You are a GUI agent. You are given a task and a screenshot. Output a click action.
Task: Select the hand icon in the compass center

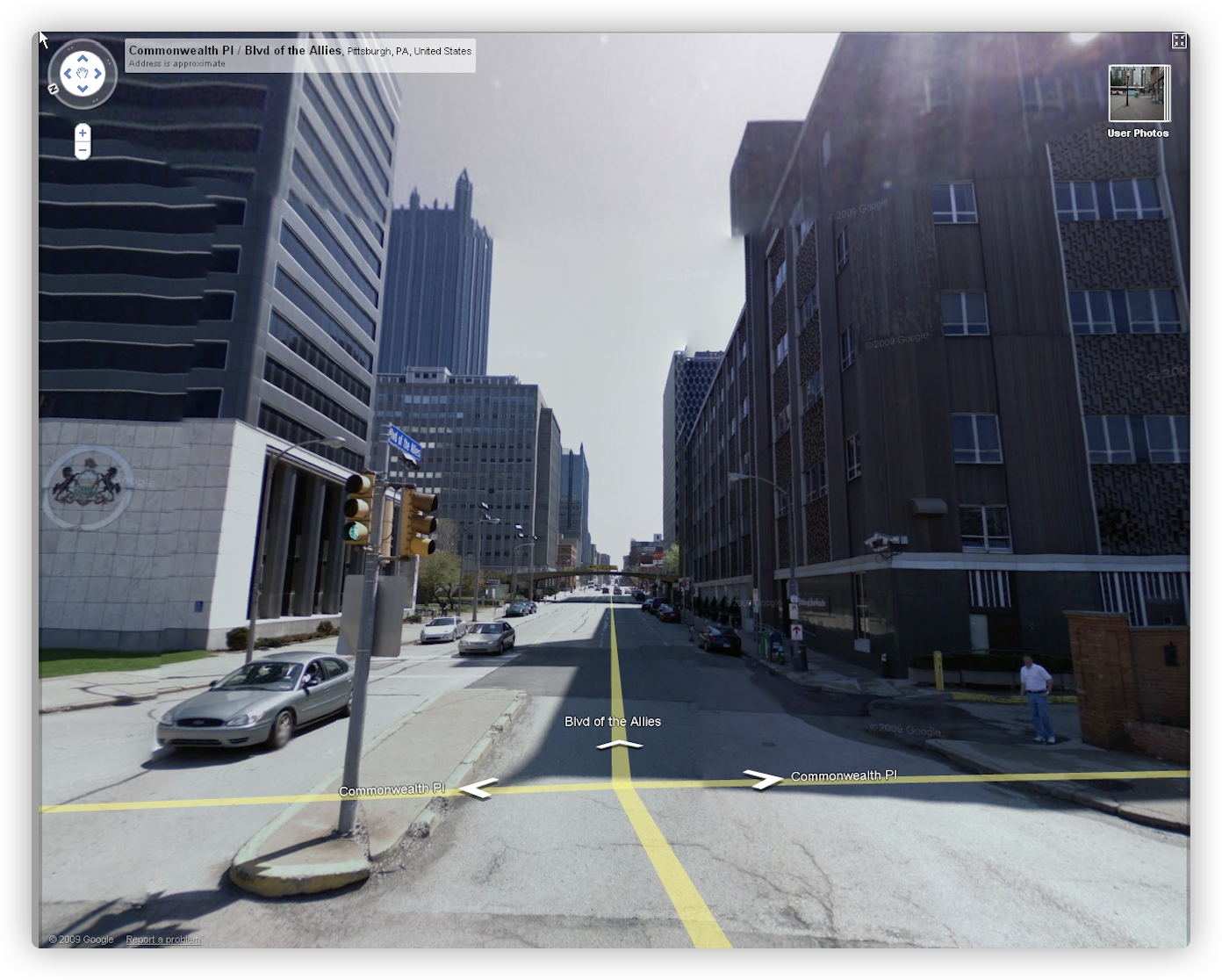[x=83, y=73]
